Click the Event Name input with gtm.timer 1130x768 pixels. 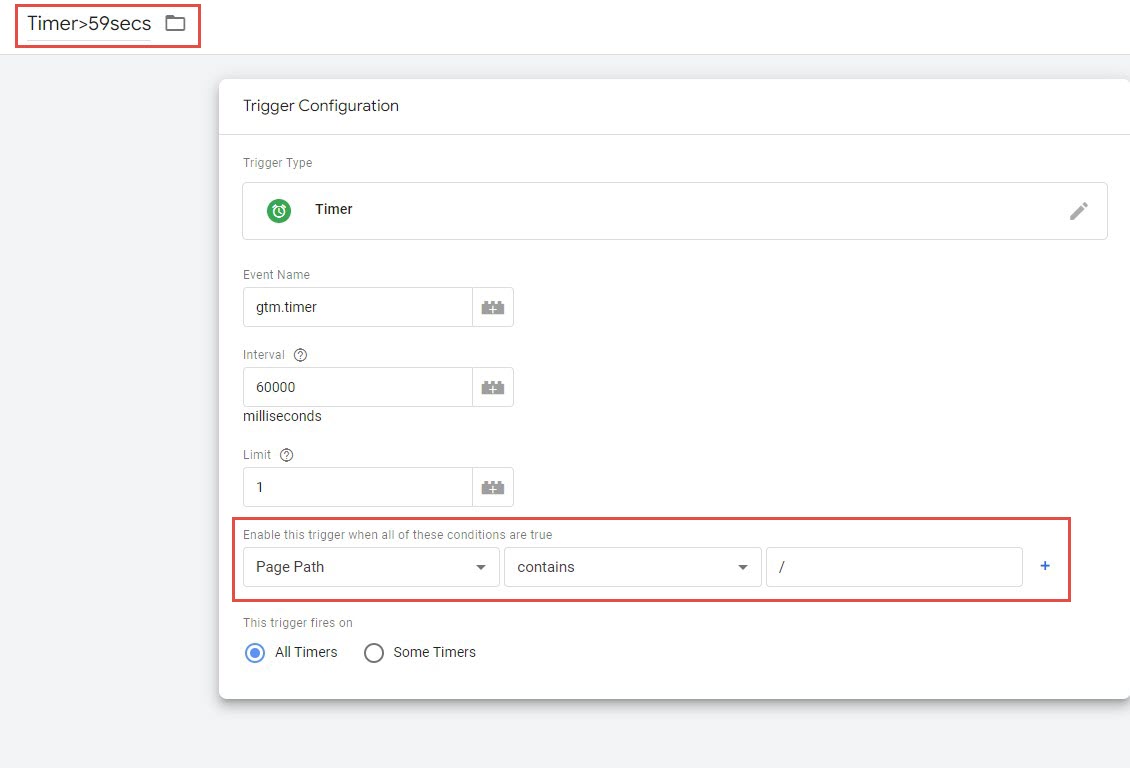point(357,308)
